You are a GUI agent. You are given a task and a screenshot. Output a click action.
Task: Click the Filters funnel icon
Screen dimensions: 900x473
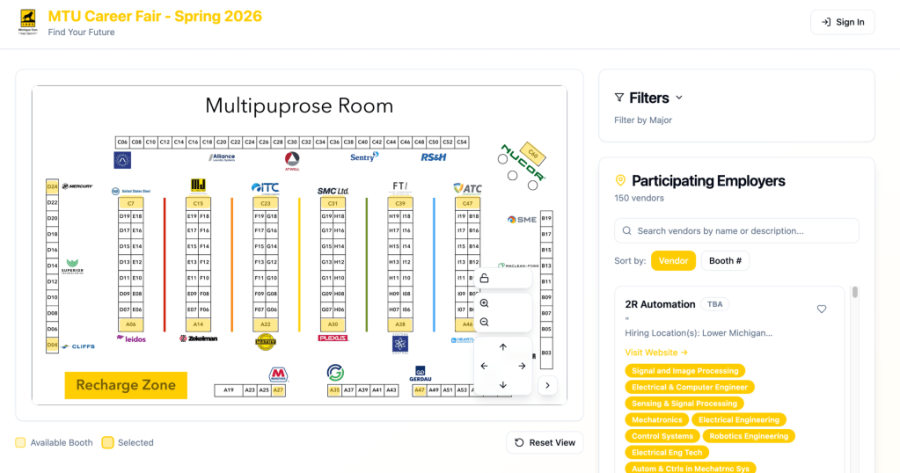point(619,98)
